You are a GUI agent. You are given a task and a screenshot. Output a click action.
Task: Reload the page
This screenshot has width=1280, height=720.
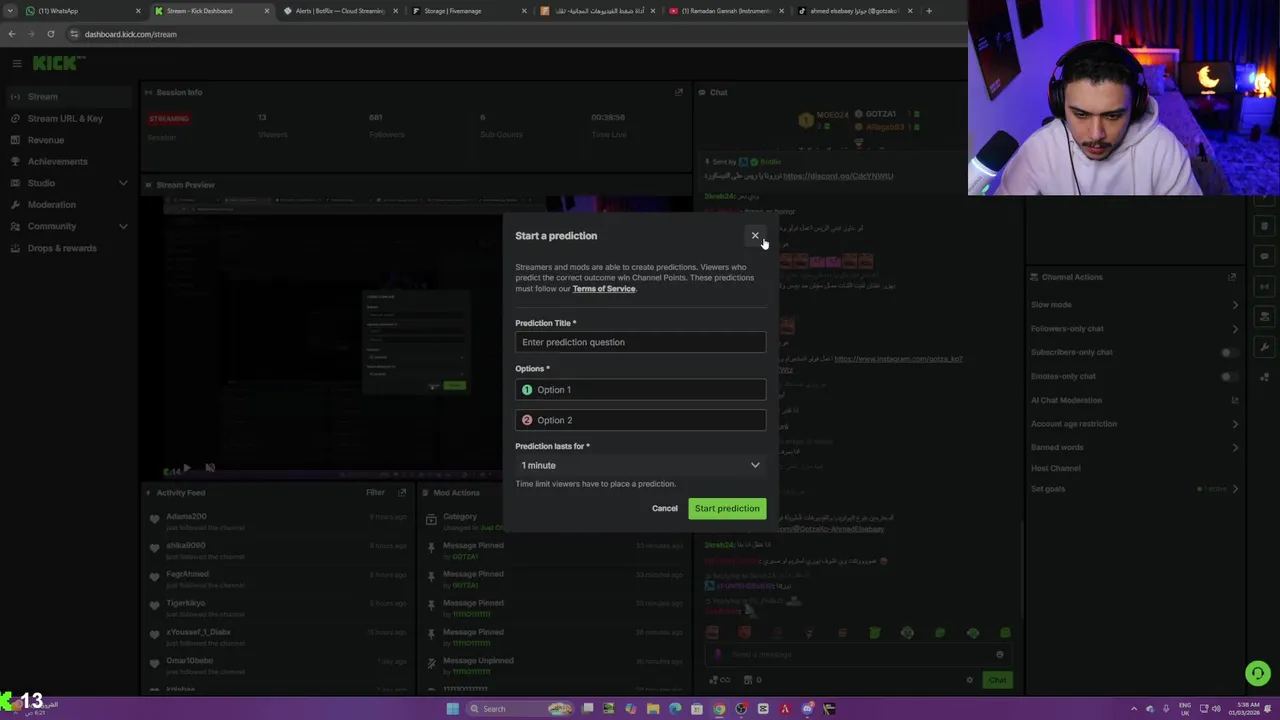coord(50,34)
